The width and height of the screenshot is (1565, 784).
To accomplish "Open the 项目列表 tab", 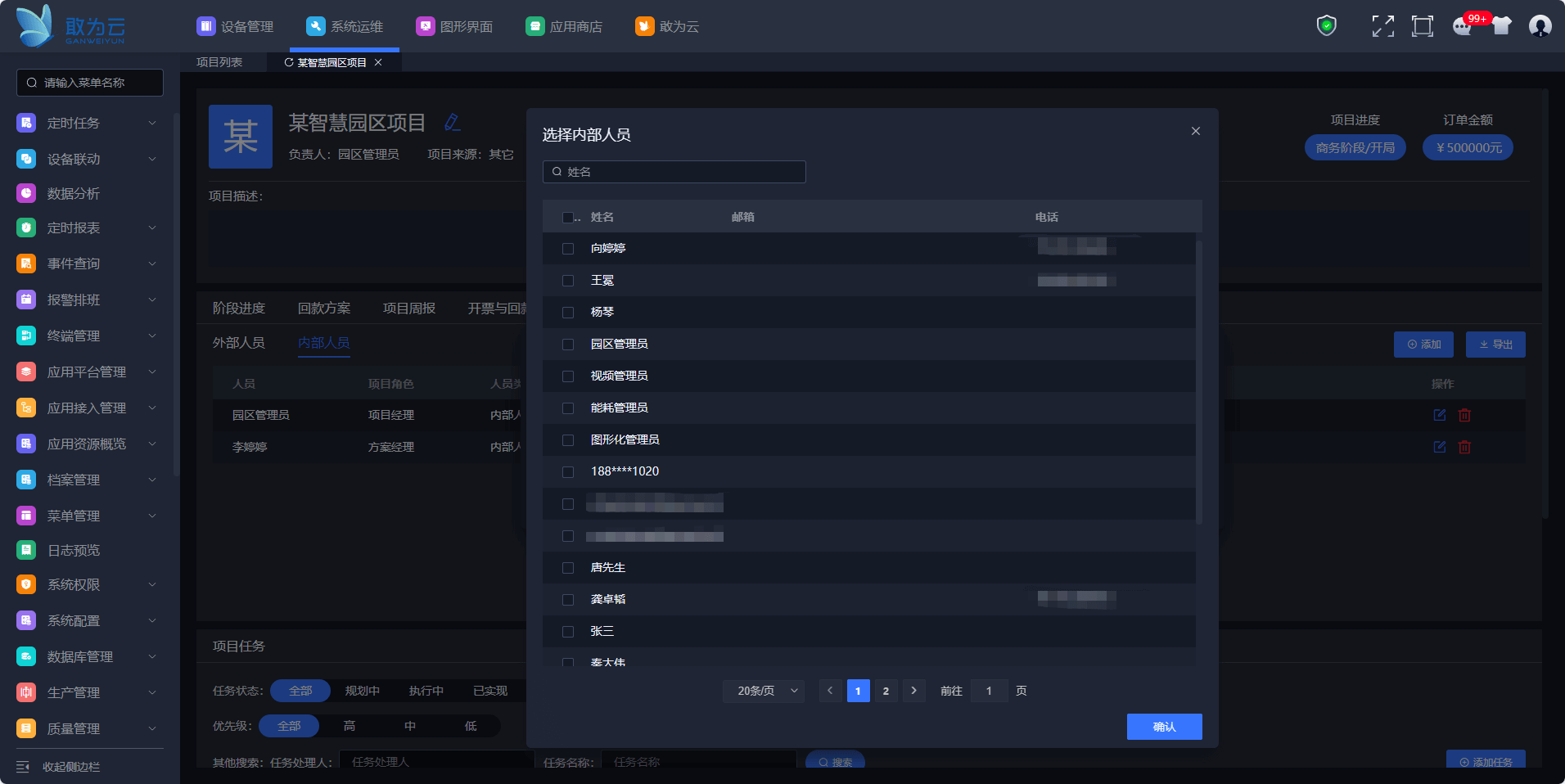I will (219, 62).
